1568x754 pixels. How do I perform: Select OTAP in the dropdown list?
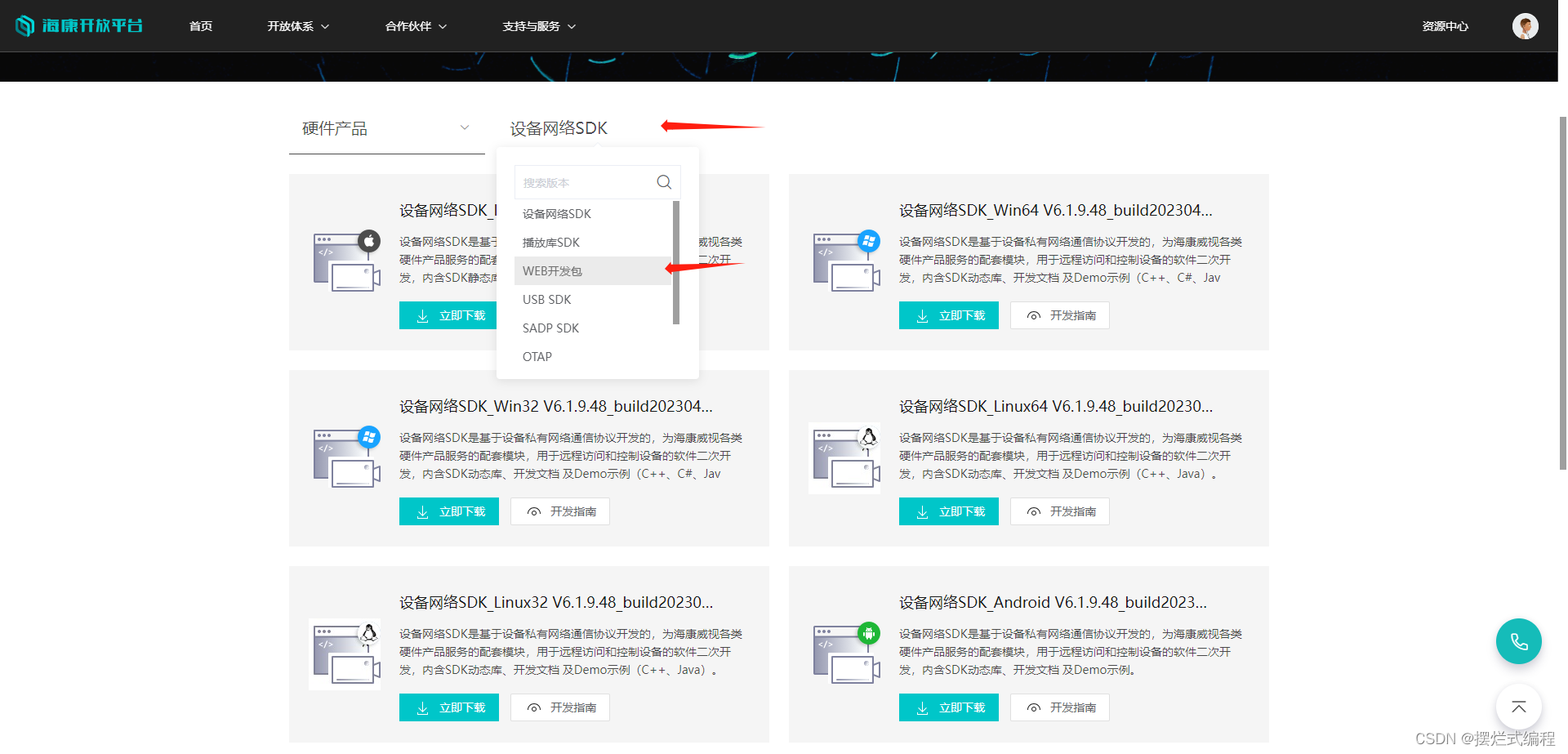[593, 357]
